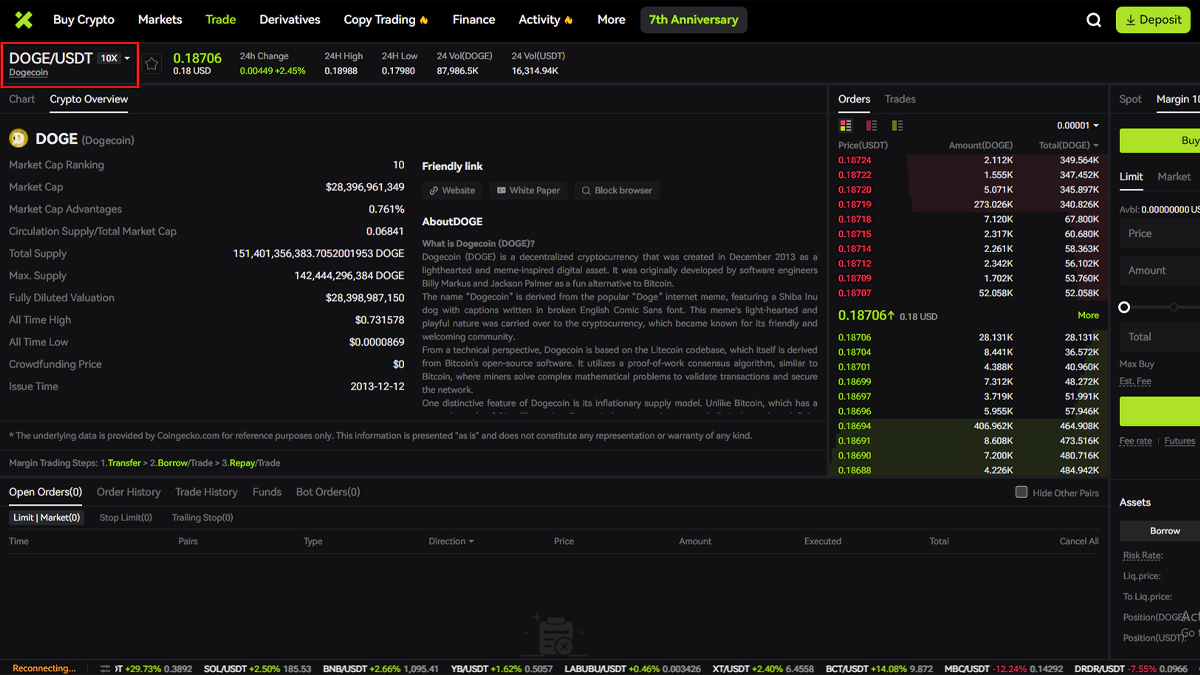Open the Trades tab in order book
Screen dimensions: 1200x675
[x=900, y=99]
